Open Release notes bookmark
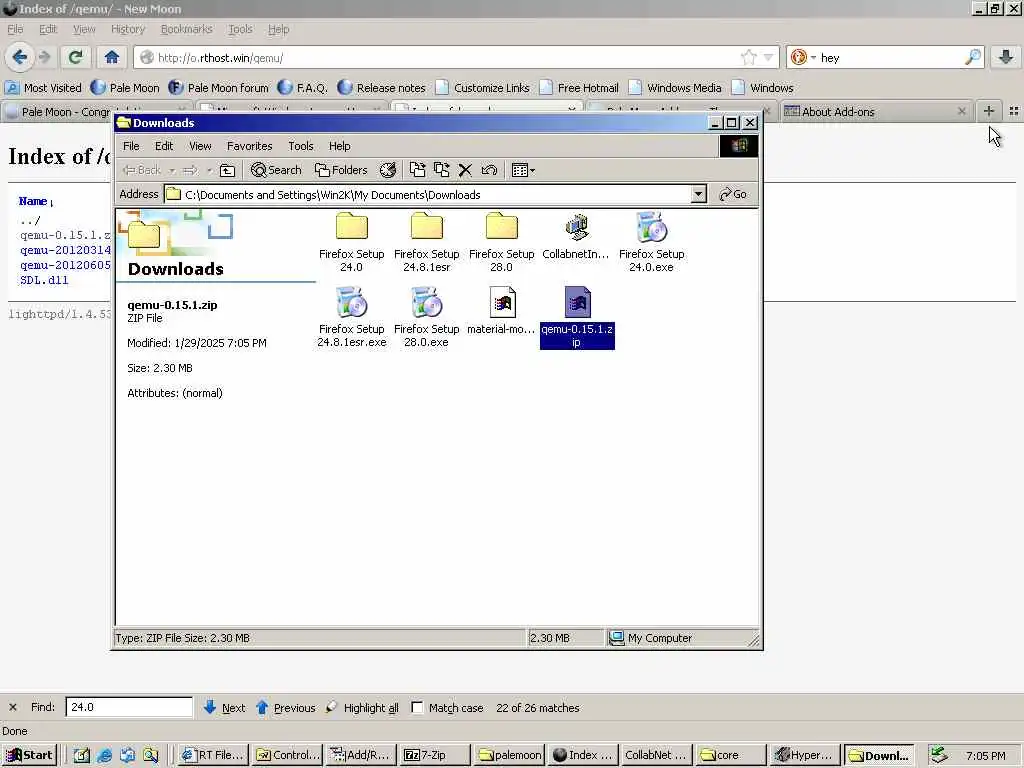Viewport: 1024px width, 768px height. 381,88
